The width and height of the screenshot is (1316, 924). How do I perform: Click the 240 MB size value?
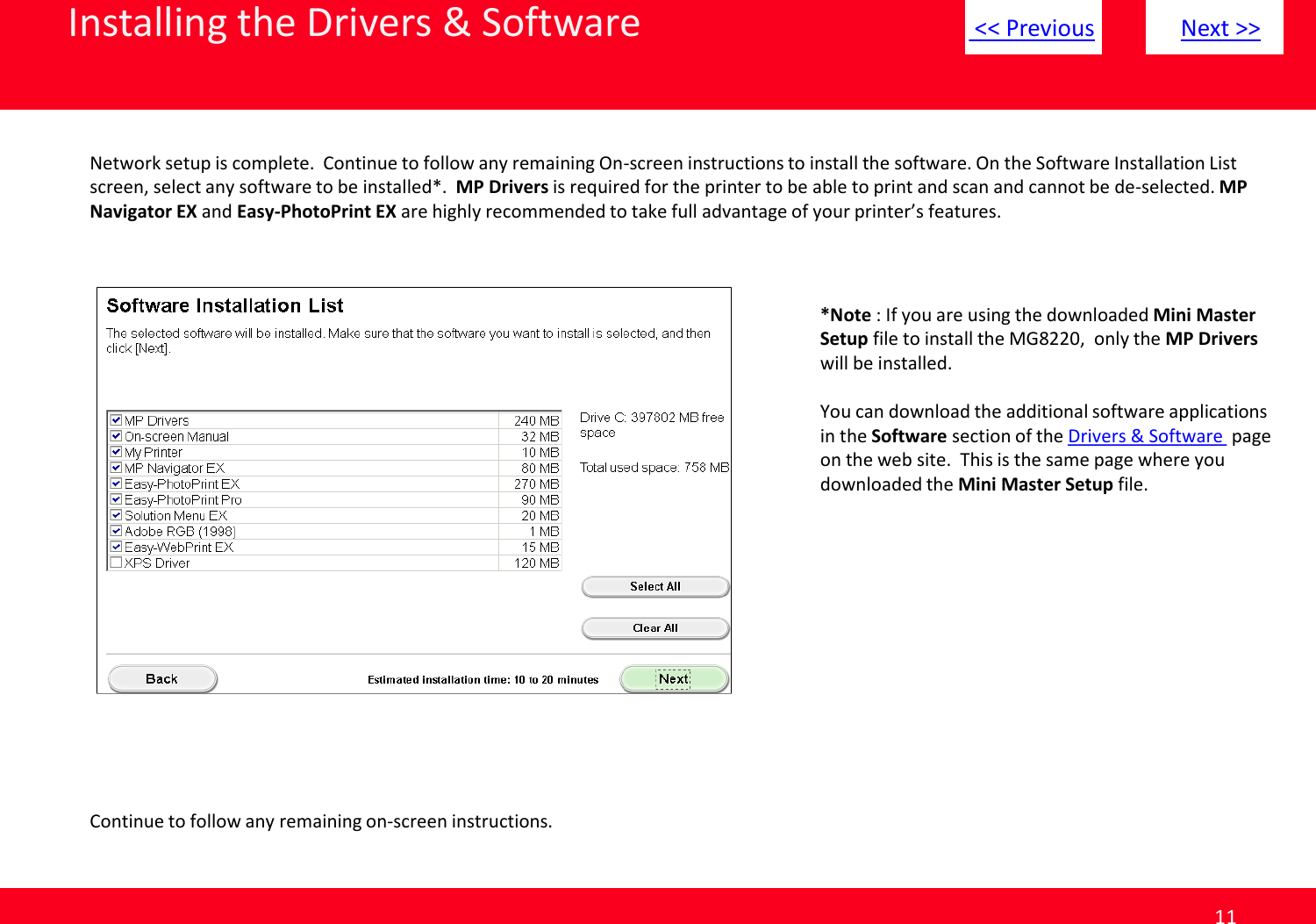537,421
